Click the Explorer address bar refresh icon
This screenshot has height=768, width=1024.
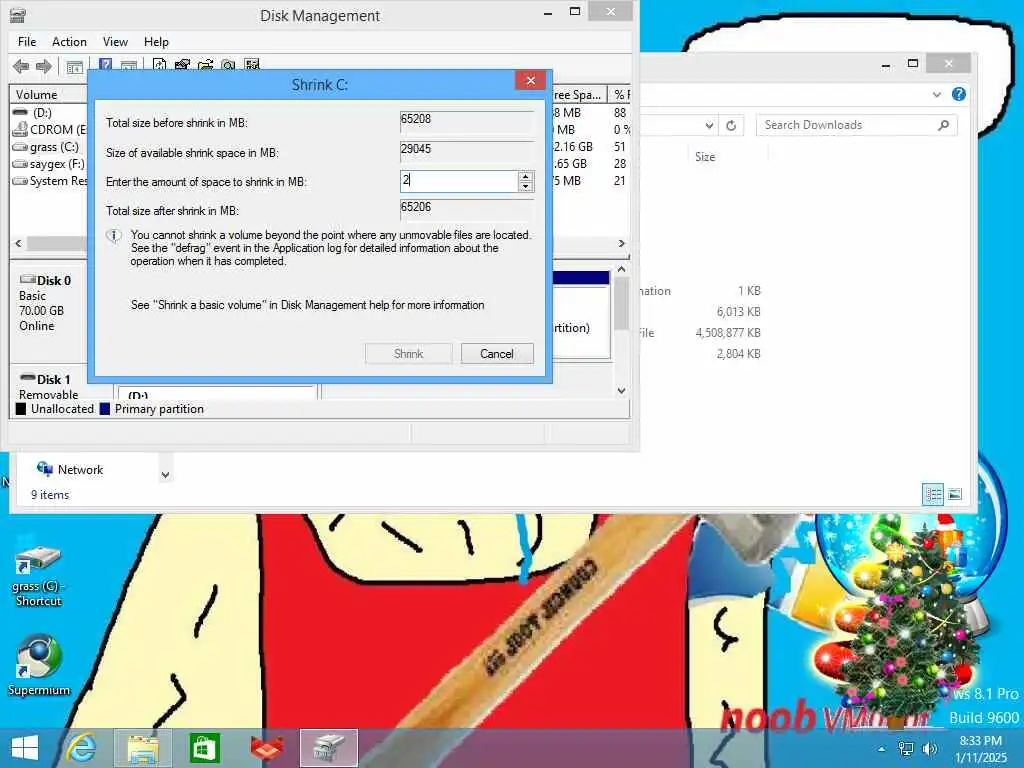(x=731, y=125)
